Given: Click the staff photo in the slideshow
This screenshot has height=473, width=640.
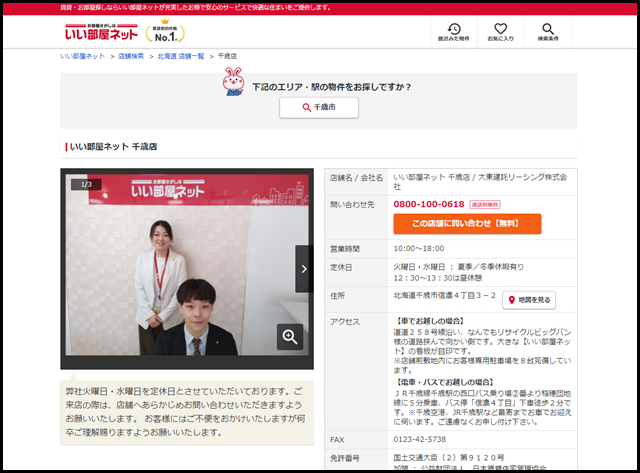Looking at the screenshot, I should (x=187, y=264).
